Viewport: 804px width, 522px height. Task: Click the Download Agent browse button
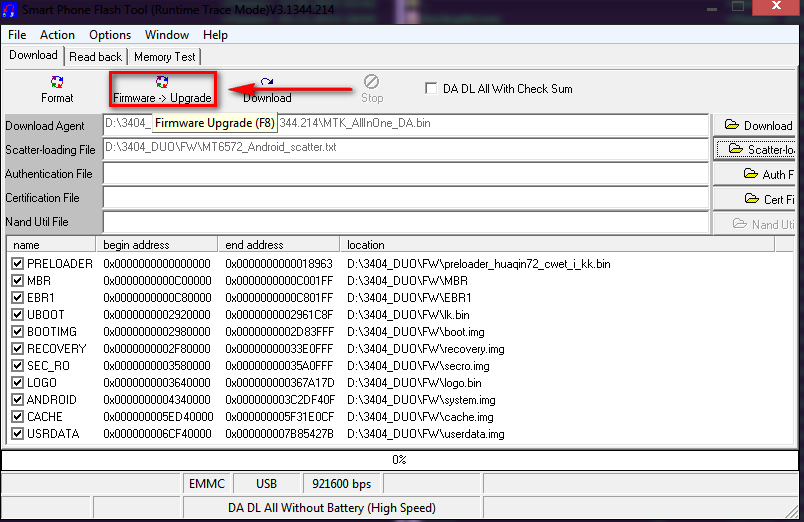[755, 125]
